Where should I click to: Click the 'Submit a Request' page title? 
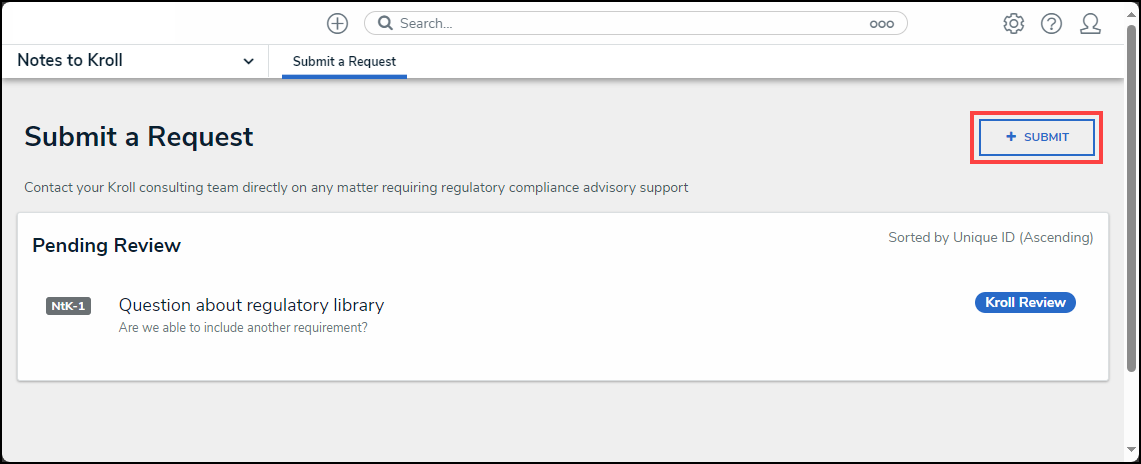[x=139, y=137]
